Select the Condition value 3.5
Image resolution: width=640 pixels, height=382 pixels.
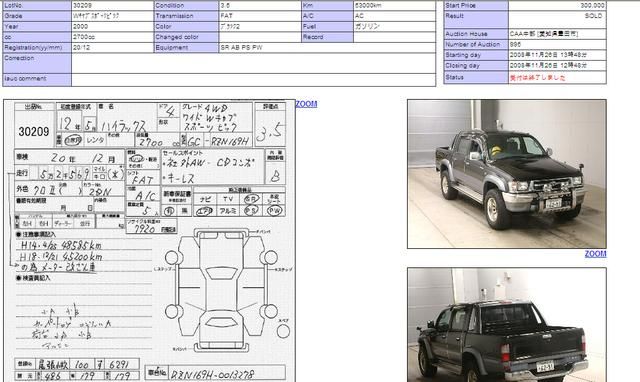(225, 6)
